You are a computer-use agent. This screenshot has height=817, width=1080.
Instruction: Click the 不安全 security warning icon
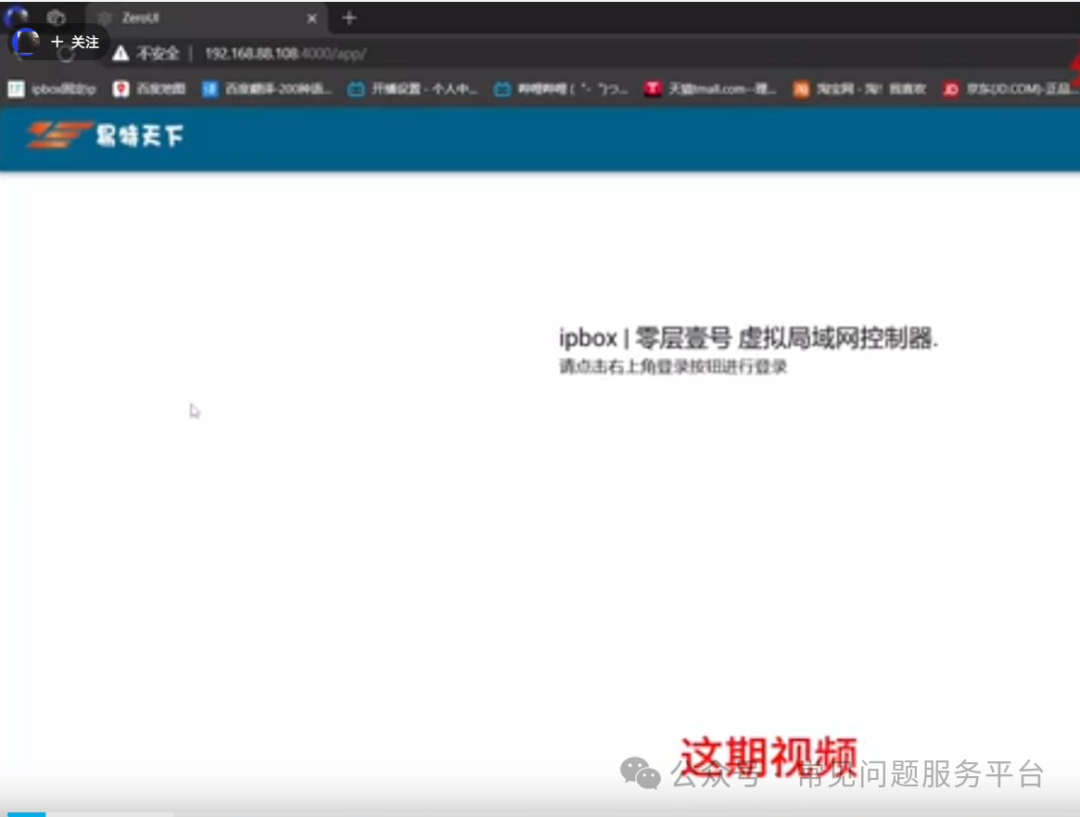[x=121, y=53]
